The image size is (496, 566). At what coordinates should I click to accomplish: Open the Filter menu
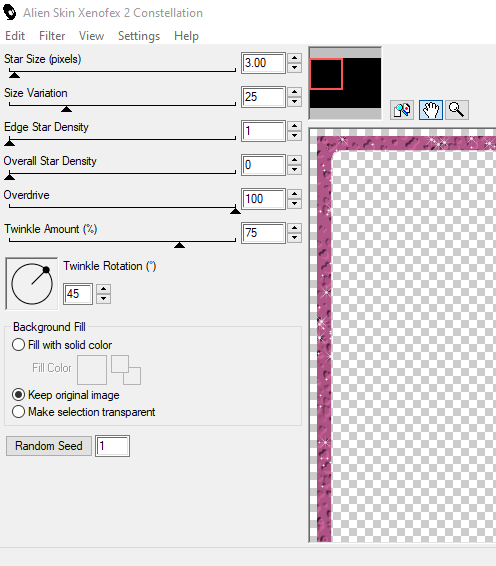tap(52, 36)
